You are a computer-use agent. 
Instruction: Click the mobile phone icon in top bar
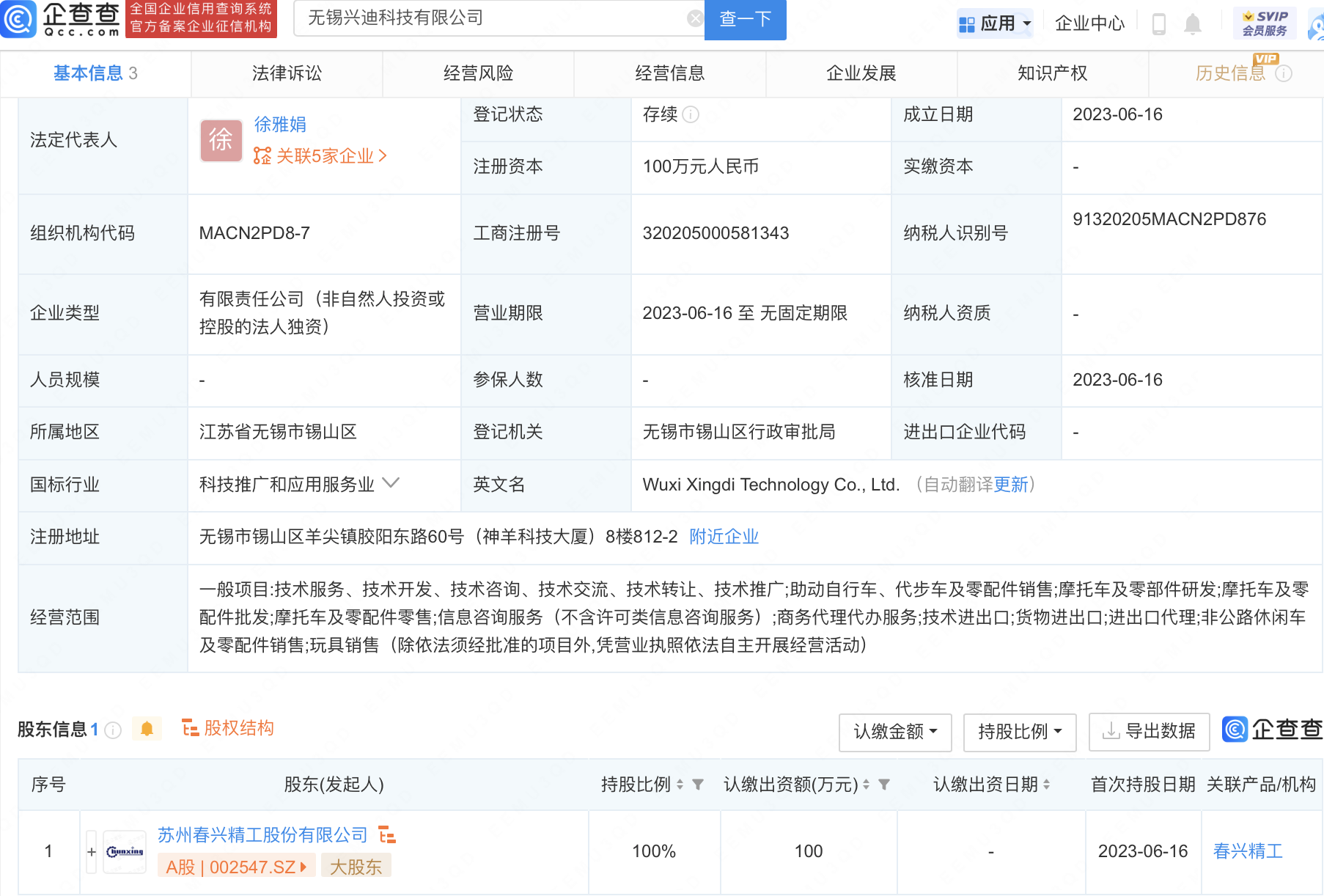tap(1158, 22)
